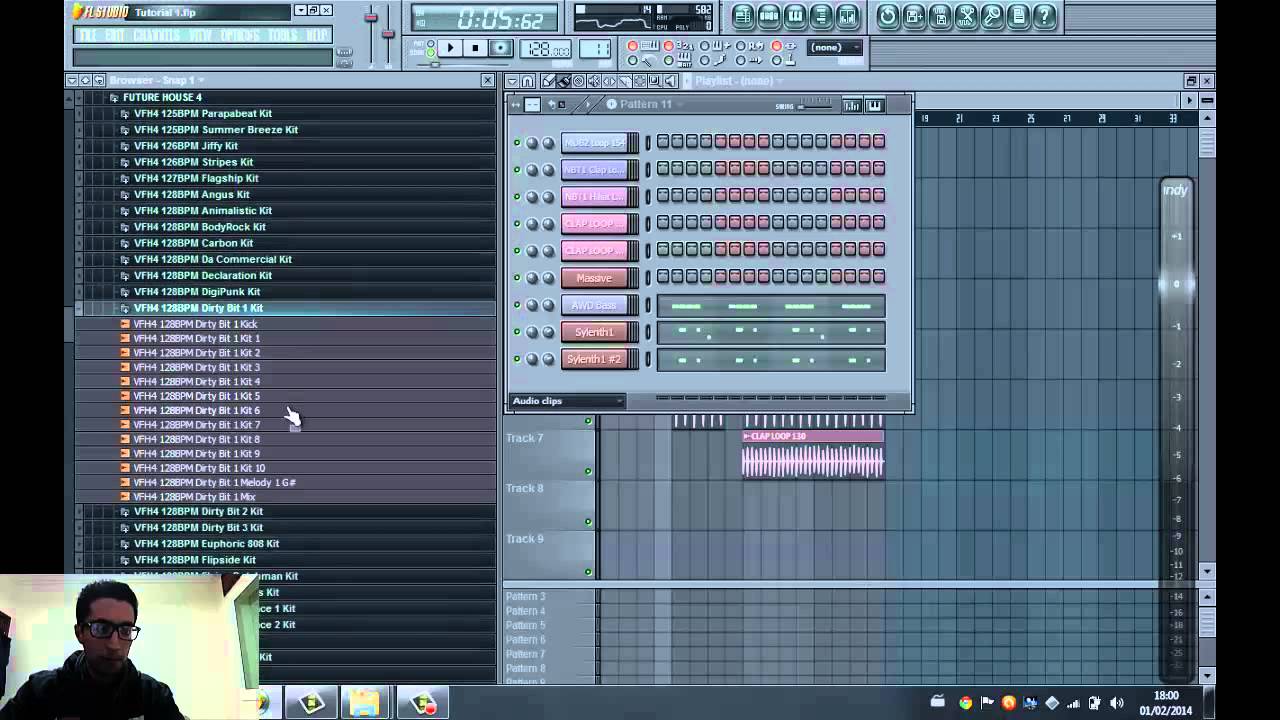Select the AWD Bass channel button
Viewport: 1280px width, 720px height.
click(x=594, y=305)
